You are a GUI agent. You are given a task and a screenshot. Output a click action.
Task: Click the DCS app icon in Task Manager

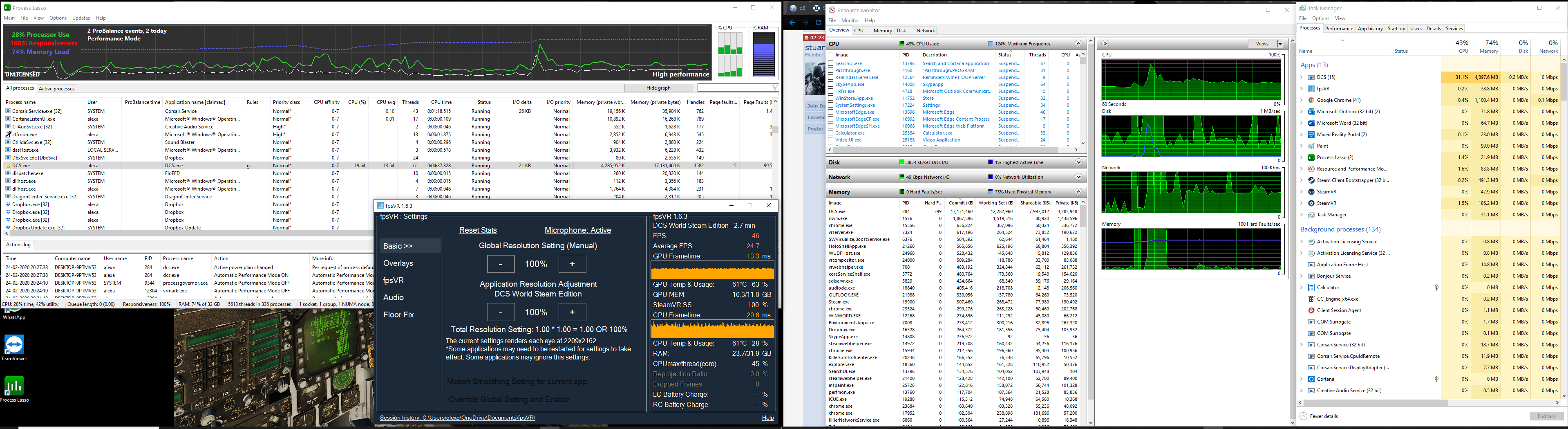click(1311, 77)
